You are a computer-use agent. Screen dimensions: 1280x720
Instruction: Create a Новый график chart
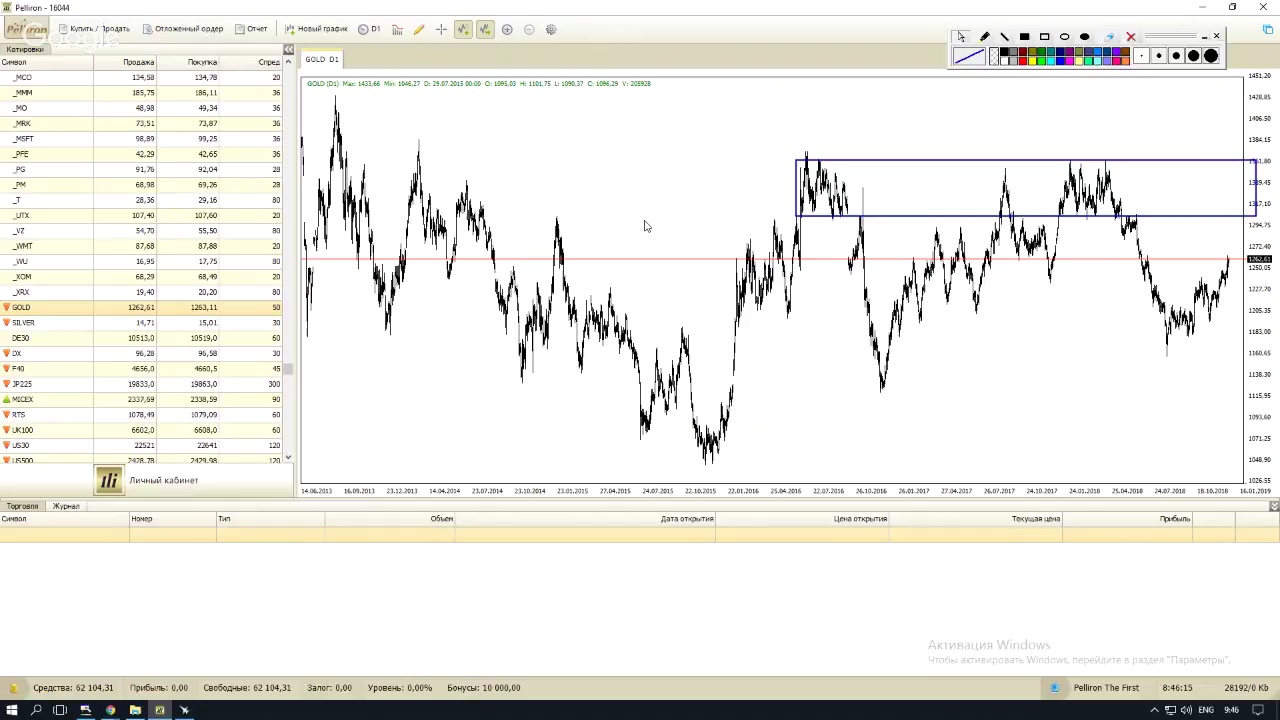pyautogui.click(x=316, y=29)
